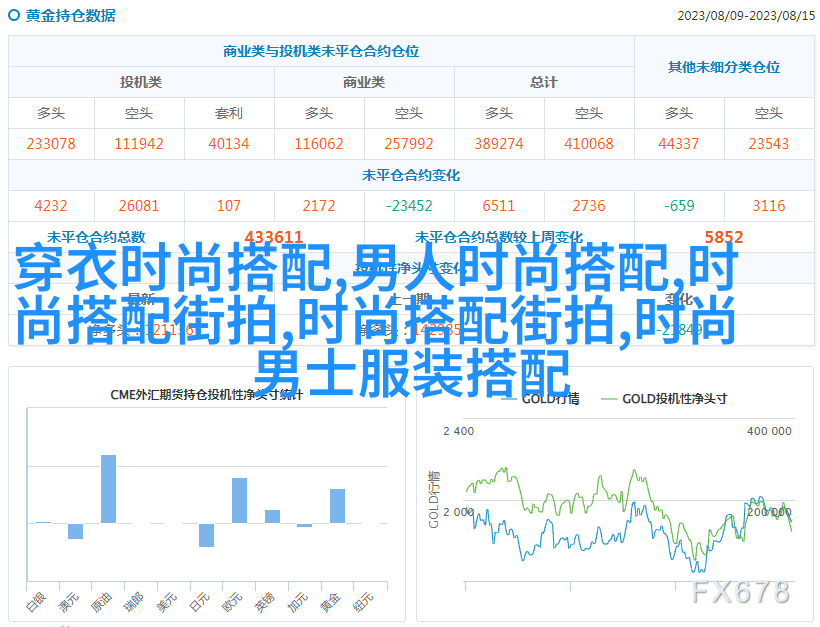Click the 原油 x-axis label
Image resolution: width=820 pixels, height=627 pixels.
click(x=101, y=602)
